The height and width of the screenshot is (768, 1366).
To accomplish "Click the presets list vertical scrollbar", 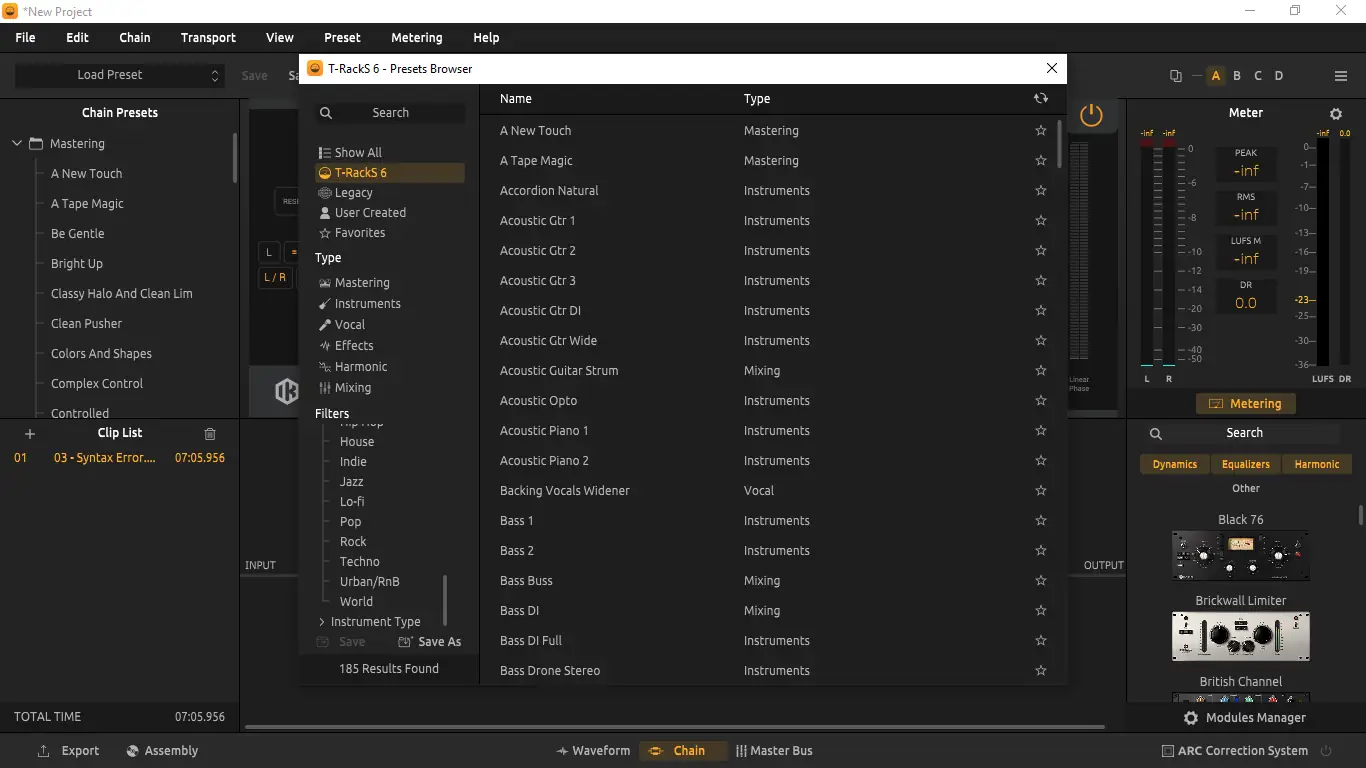I will click(1060, 145).
